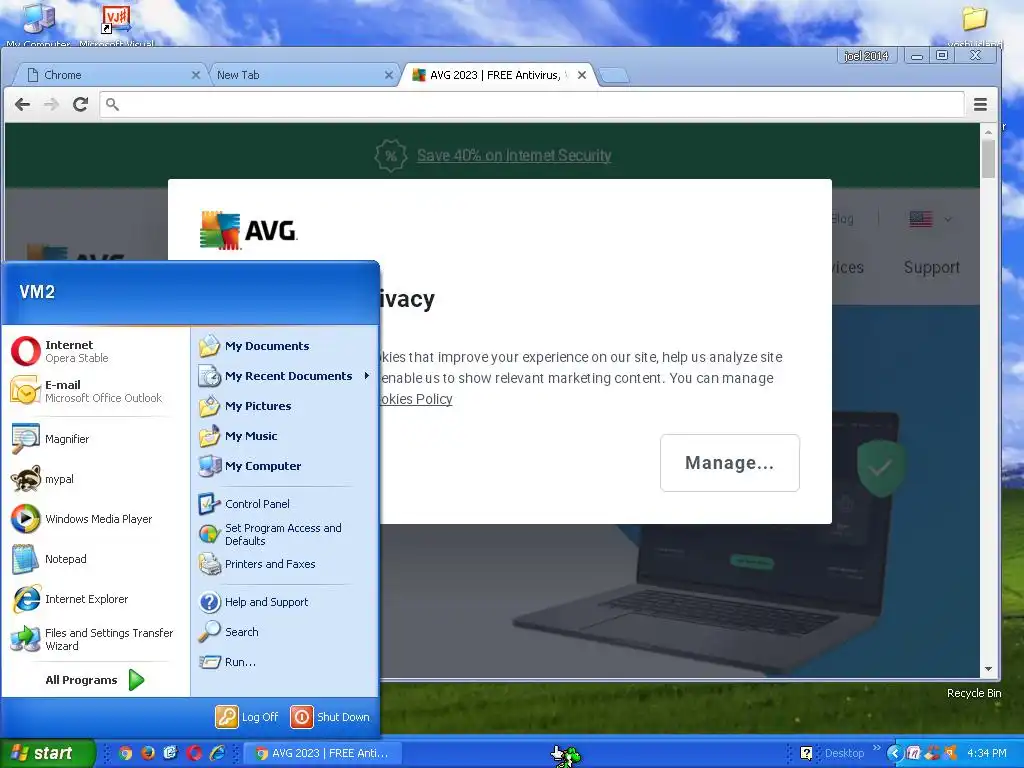Open Internet Explorer from Start menu
This screenshot has height=768, width=1024.
tap(95, 599)
